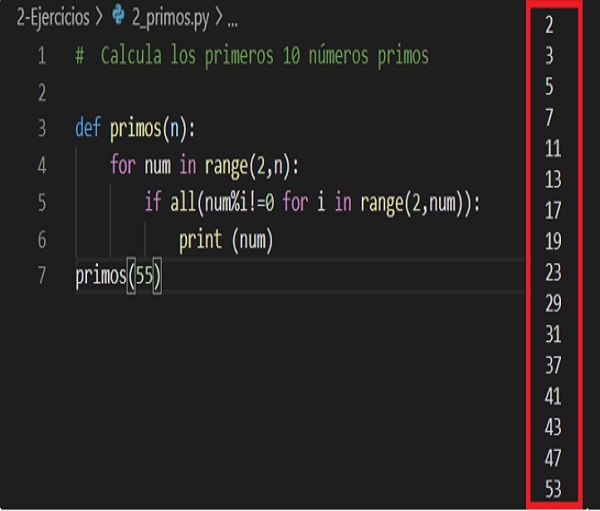
Task: Click the number 55 on line 7
Action: click(144, 275)
